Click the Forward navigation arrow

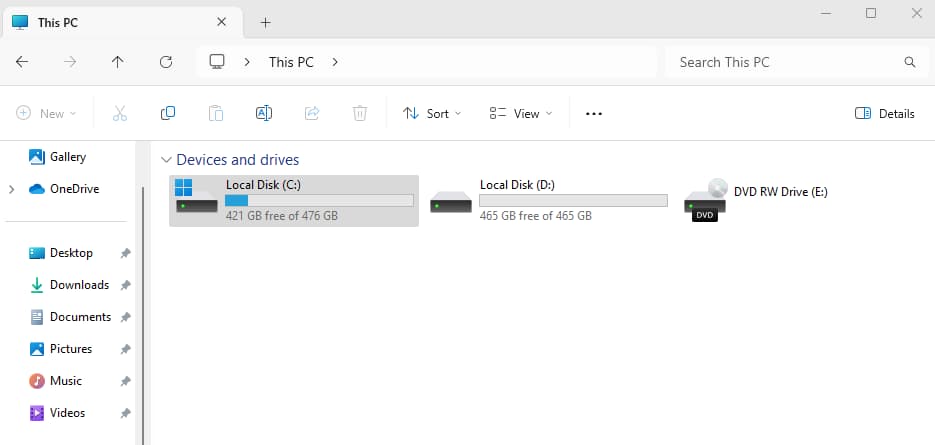click(x=70, y=62)
